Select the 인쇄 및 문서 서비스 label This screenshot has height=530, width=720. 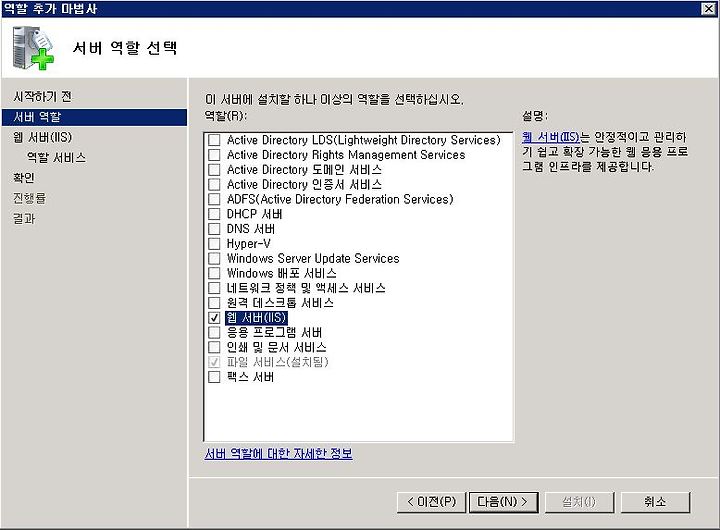(x=276, y=347)
